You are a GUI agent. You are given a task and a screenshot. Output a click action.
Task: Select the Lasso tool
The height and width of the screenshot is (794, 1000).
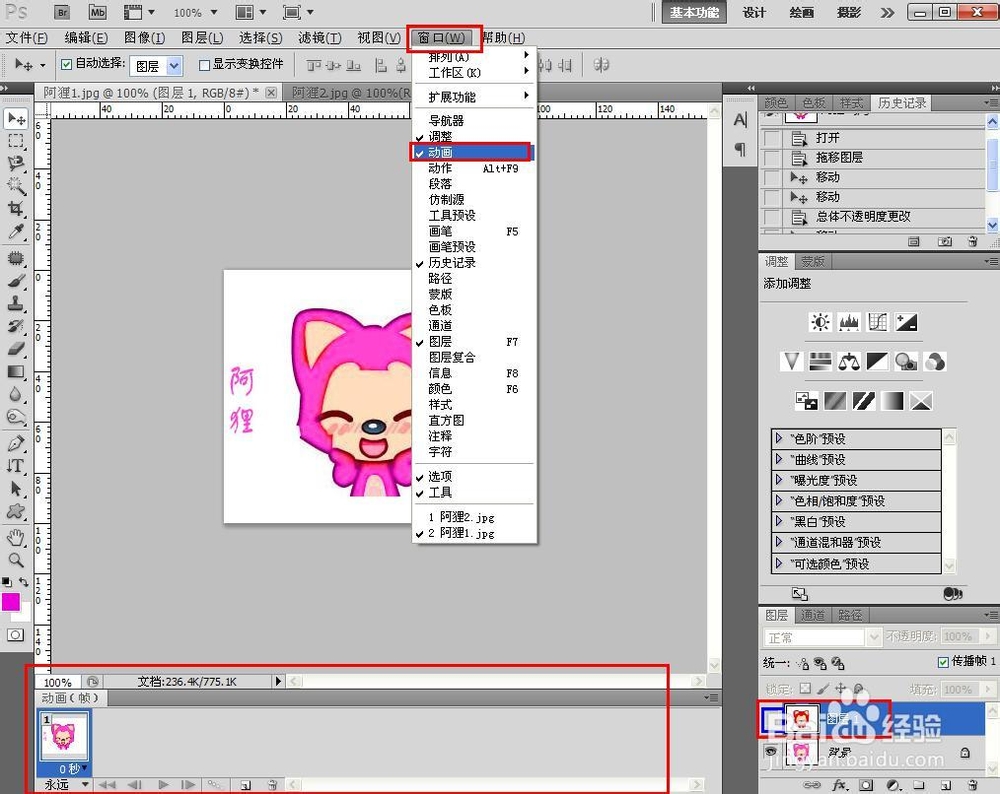(x=15, y=163)
